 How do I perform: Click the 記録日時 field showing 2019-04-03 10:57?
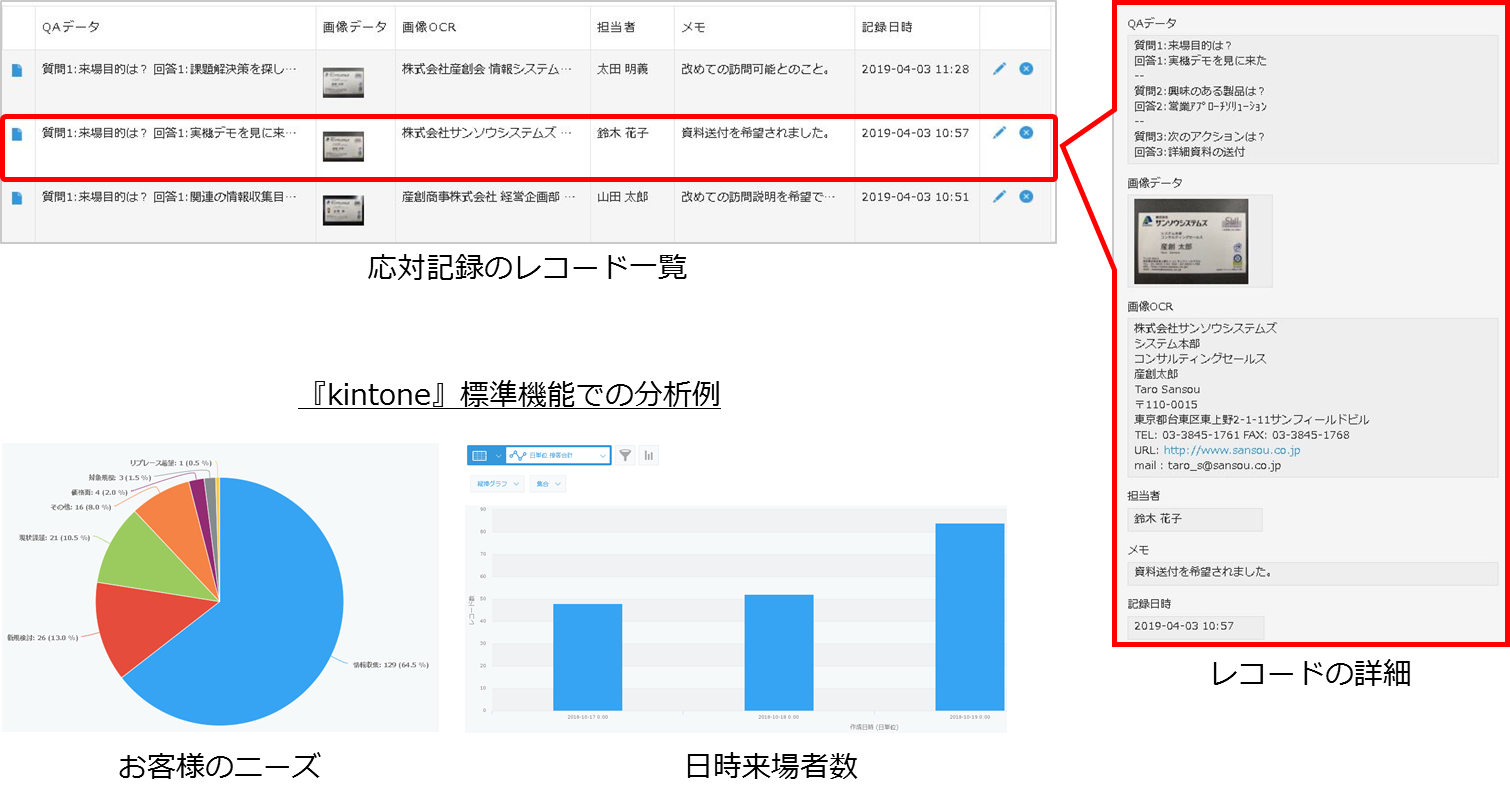[1196, 627]
